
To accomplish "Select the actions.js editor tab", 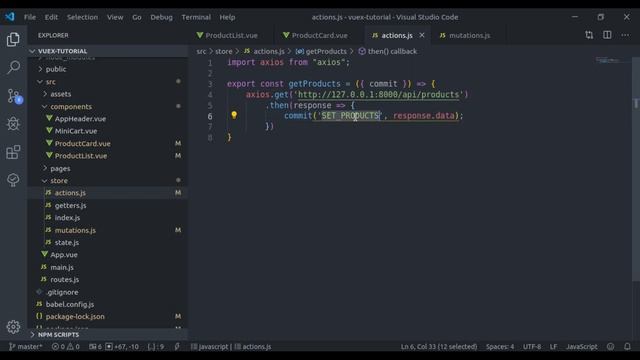I will [396, 36].
